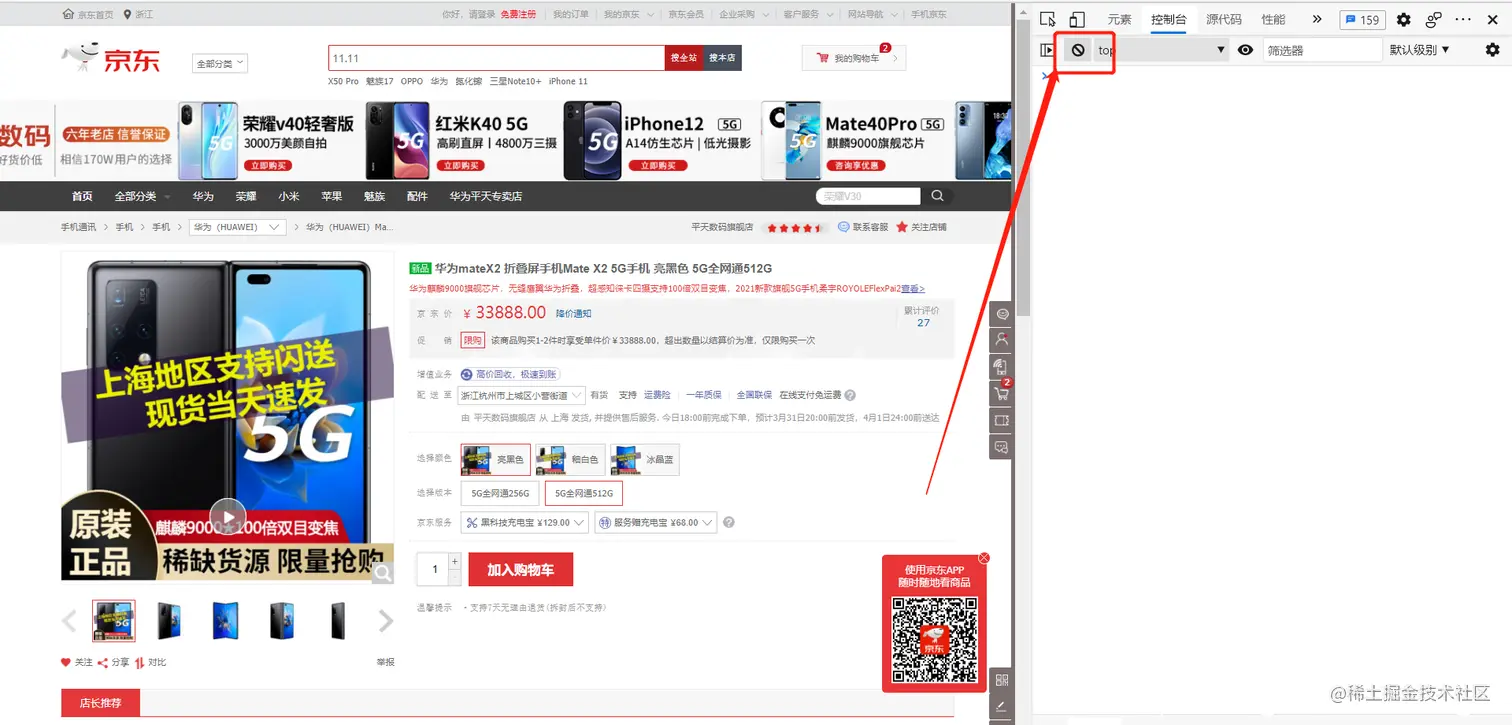Expand 我的京东 menu
The width and height of the screenshot is (1512, 725).
point(629,14)
